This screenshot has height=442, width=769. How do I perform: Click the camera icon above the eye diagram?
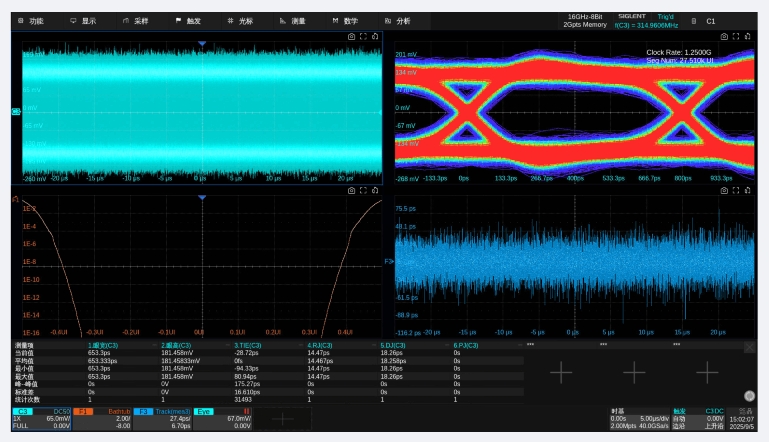[722, 36]
